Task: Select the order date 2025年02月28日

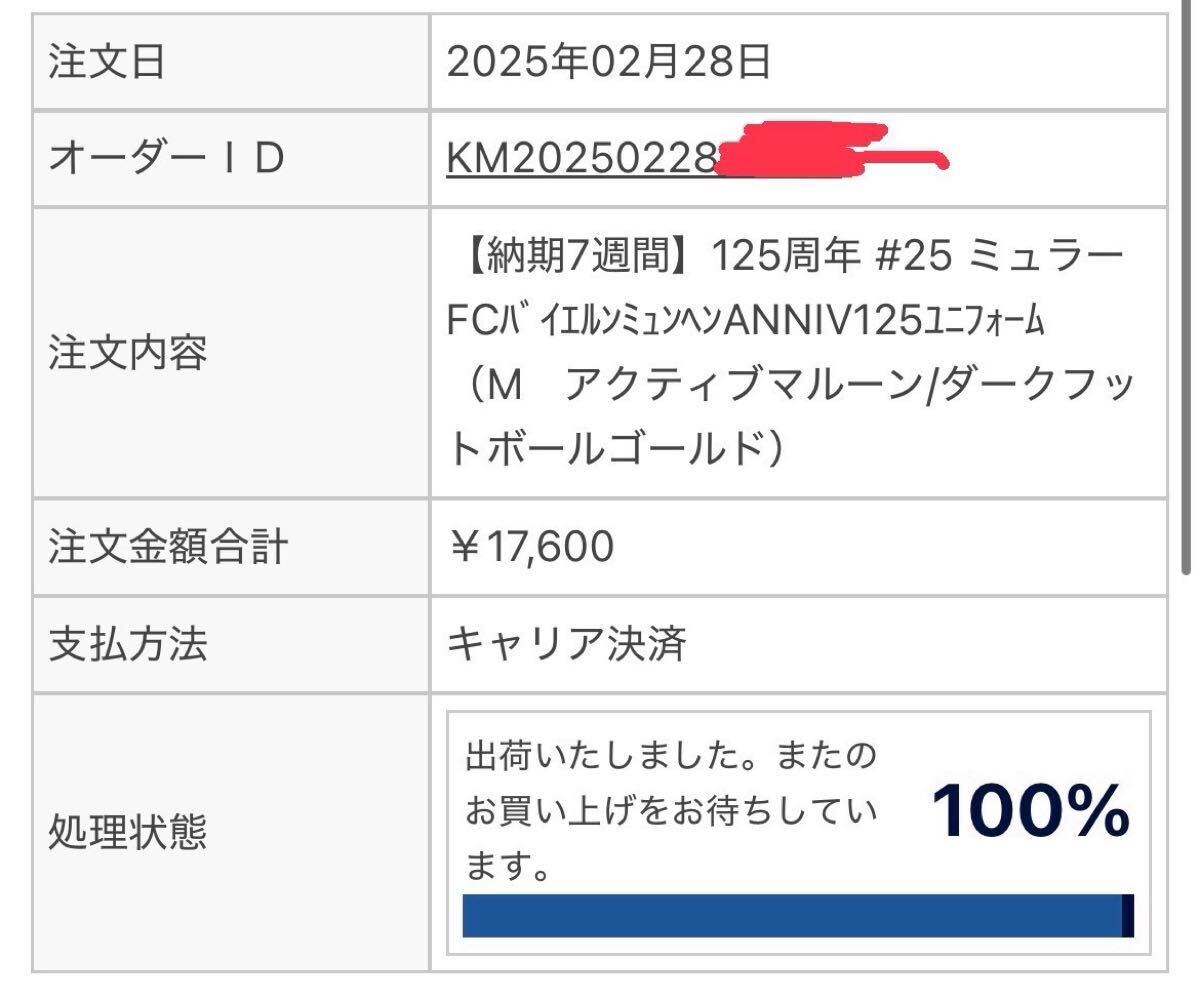Action: (x=608, y=63)
